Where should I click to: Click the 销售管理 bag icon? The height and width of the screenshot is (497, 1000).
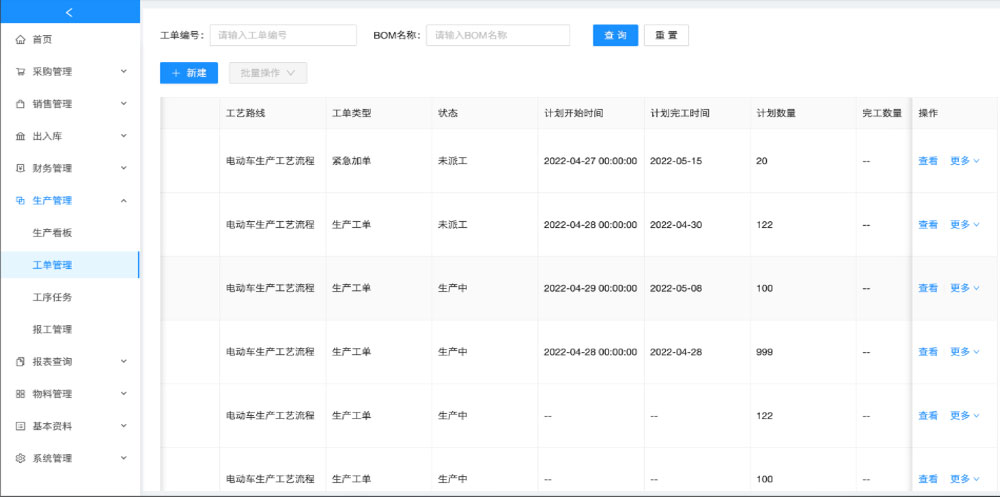(x=20, y=104)
